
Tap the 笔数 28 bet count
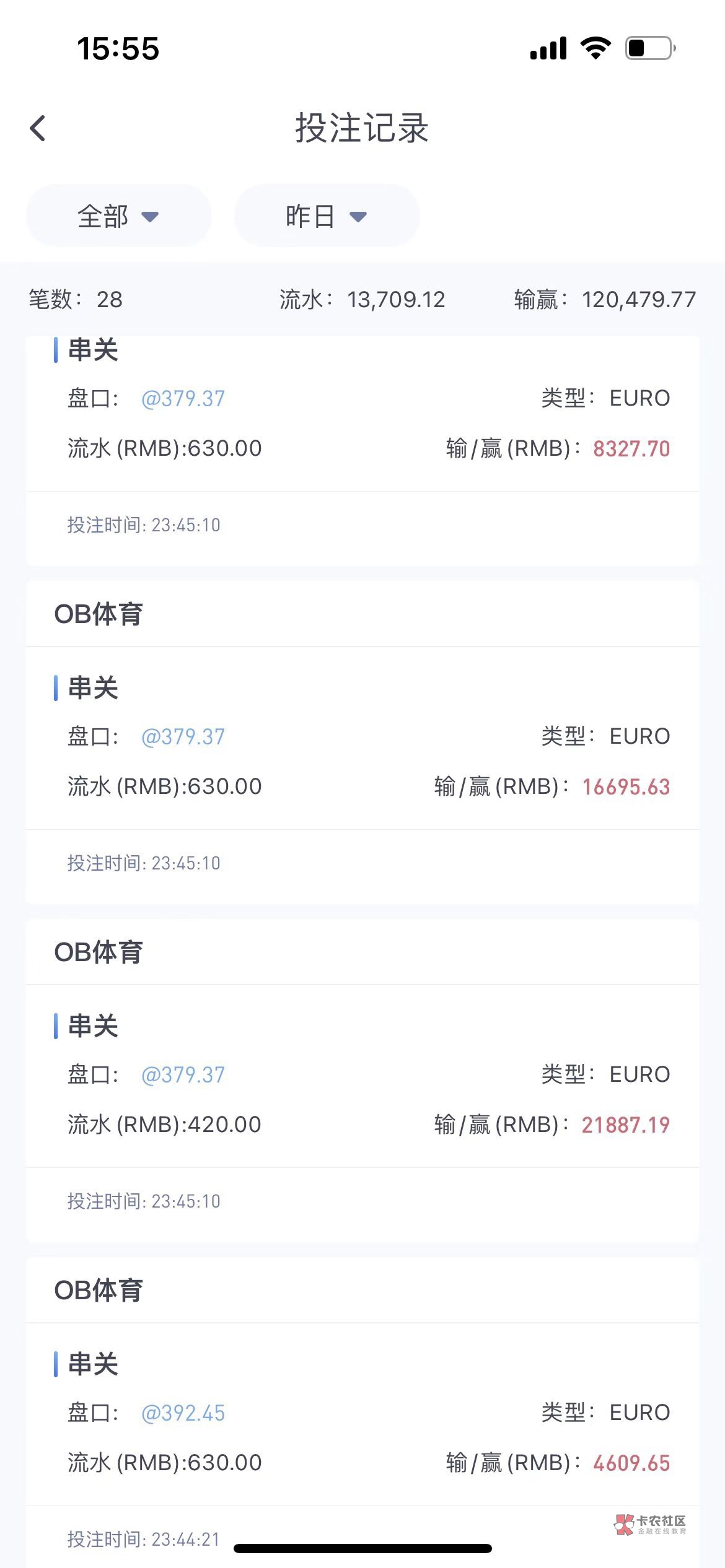pos(76,300)
